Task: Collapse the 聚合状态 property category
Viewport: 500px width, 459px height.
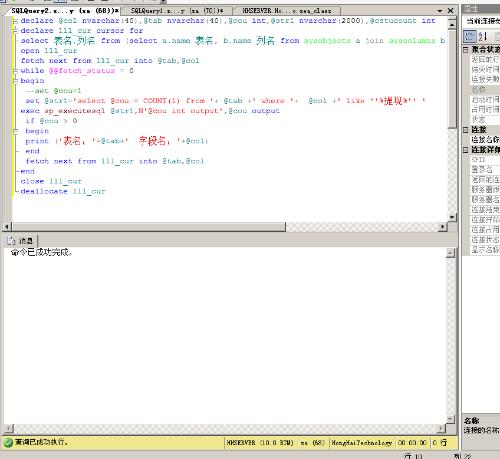Action: (x=466, y=50)
